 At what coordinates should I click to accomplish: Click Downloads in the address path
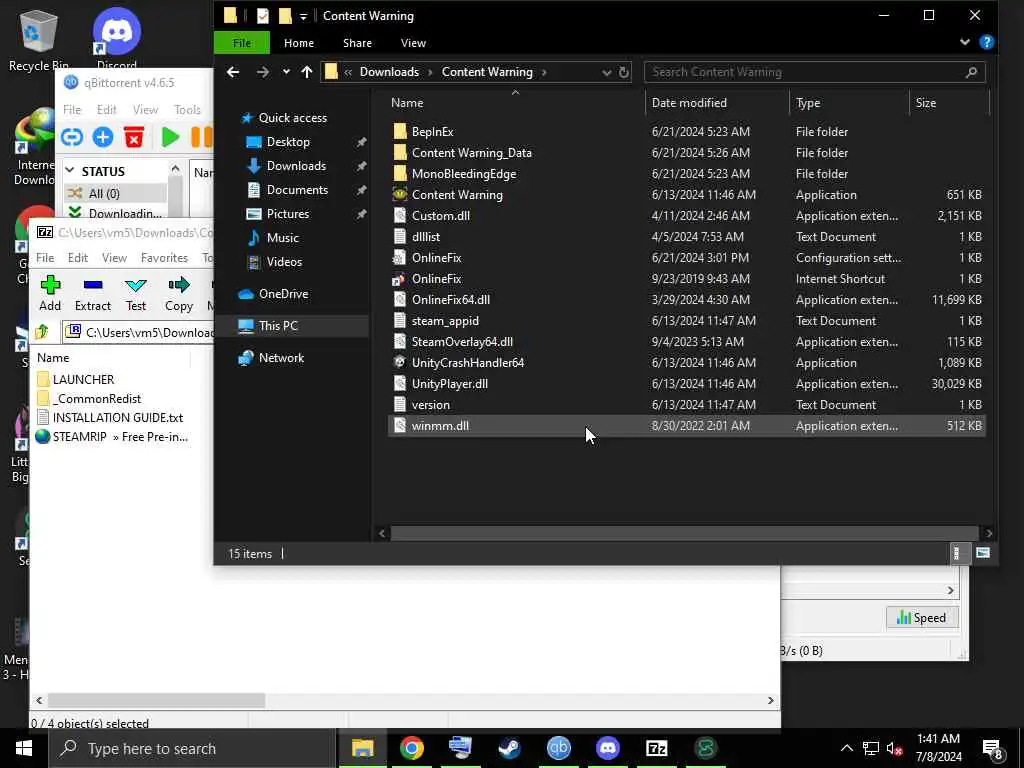click(x=389, y=72)
